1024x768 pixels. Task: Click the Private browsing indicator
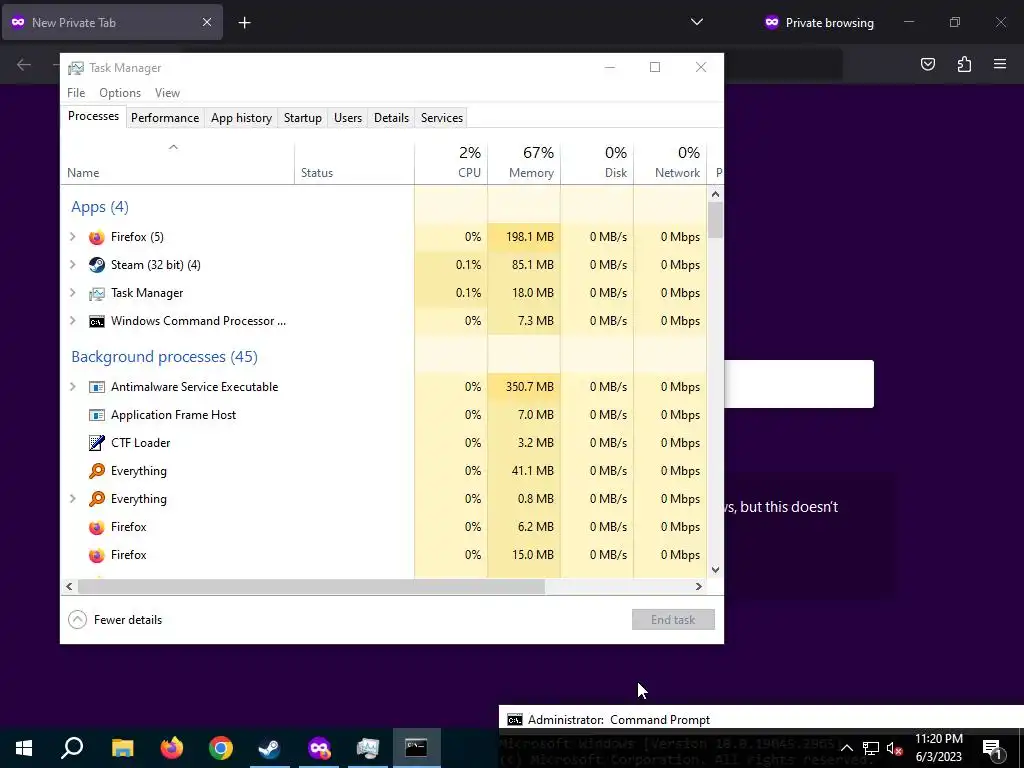click(819, 22)
